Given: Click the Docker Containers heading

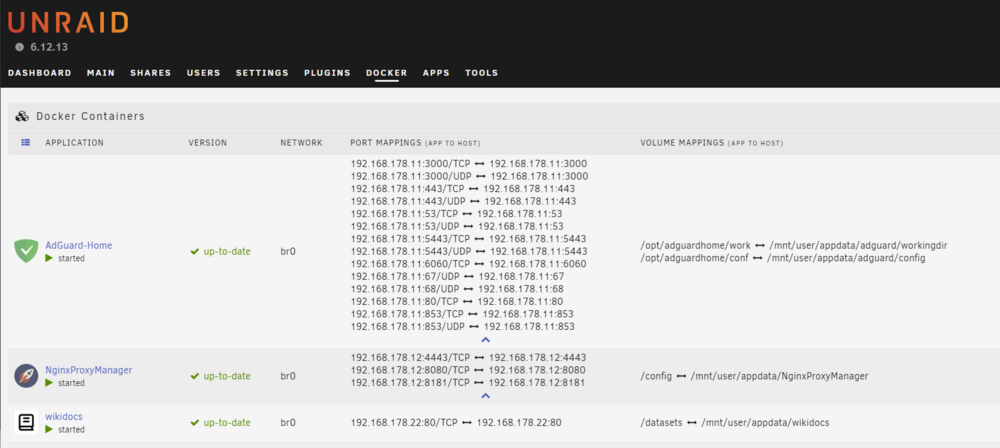Looking at the screenshot, I should [x=90, y=116].
